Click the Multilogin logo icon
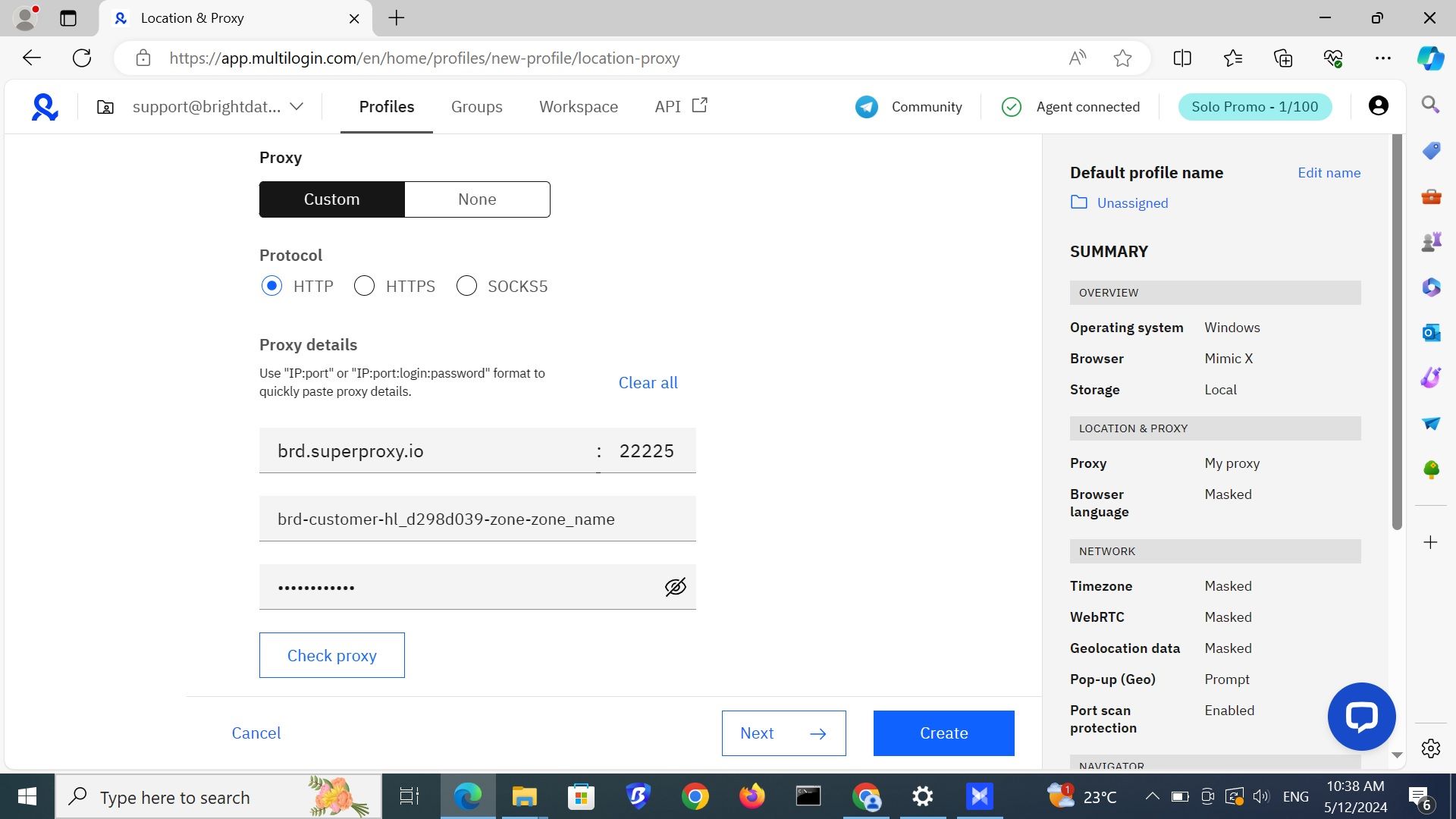Viewport: 1456px width, 819px height. (45, 107)
